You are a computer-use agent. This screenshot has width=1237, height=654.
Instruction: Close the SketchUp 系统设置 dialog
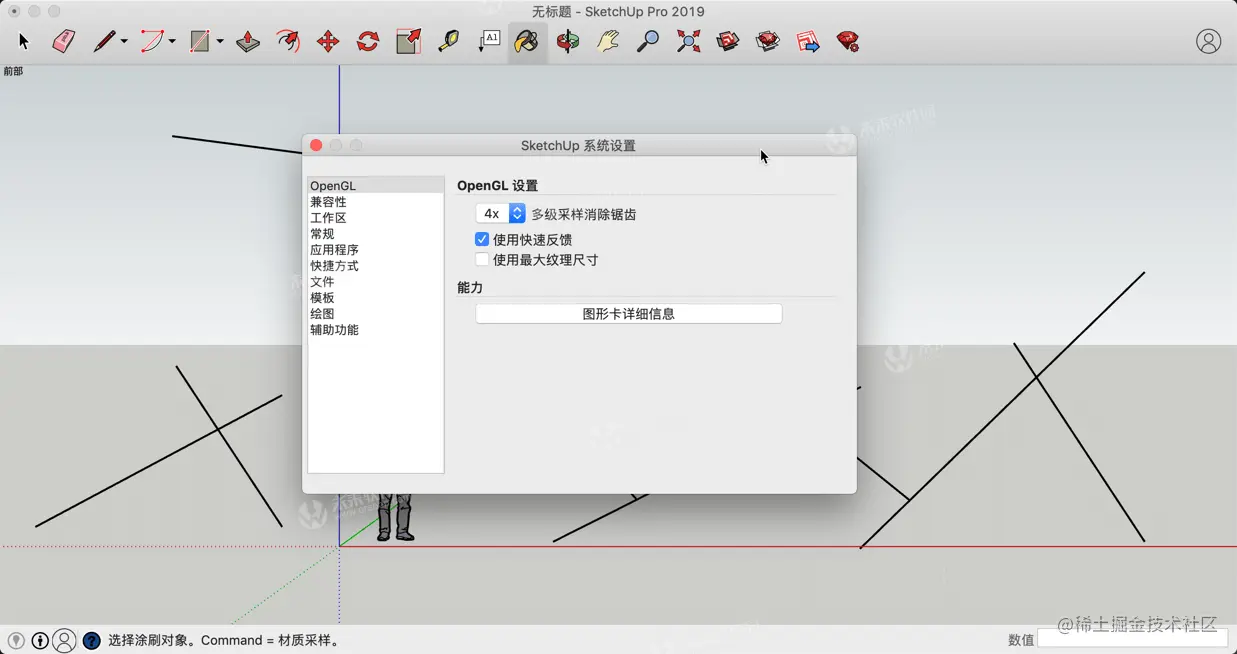click(316, 146)
